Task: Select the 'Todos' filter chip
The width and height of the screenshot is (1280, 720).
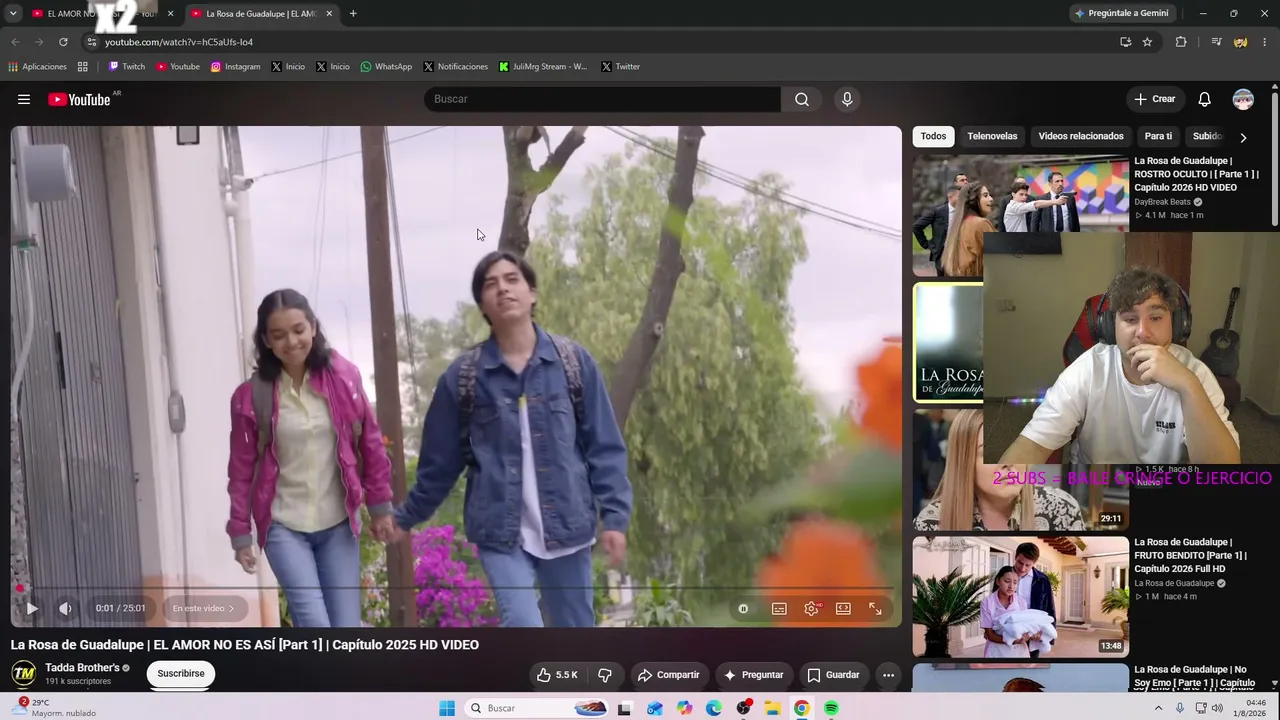Action: 933,136
